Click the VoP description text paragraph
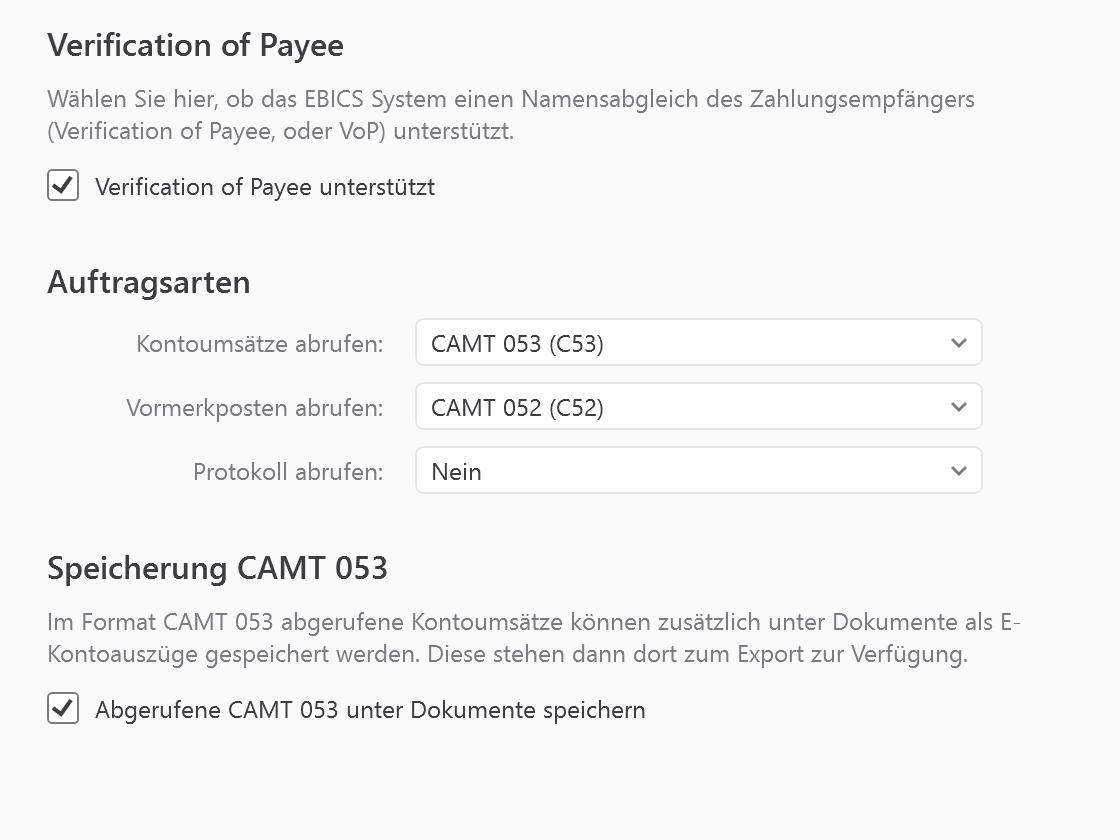 511,115
